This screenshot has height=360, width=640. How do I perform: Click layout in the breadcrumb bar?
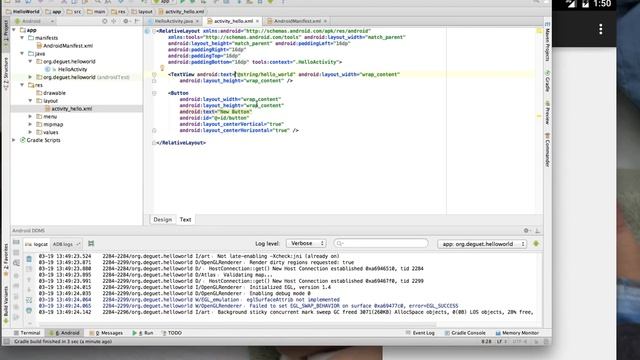tap(142, 12)
